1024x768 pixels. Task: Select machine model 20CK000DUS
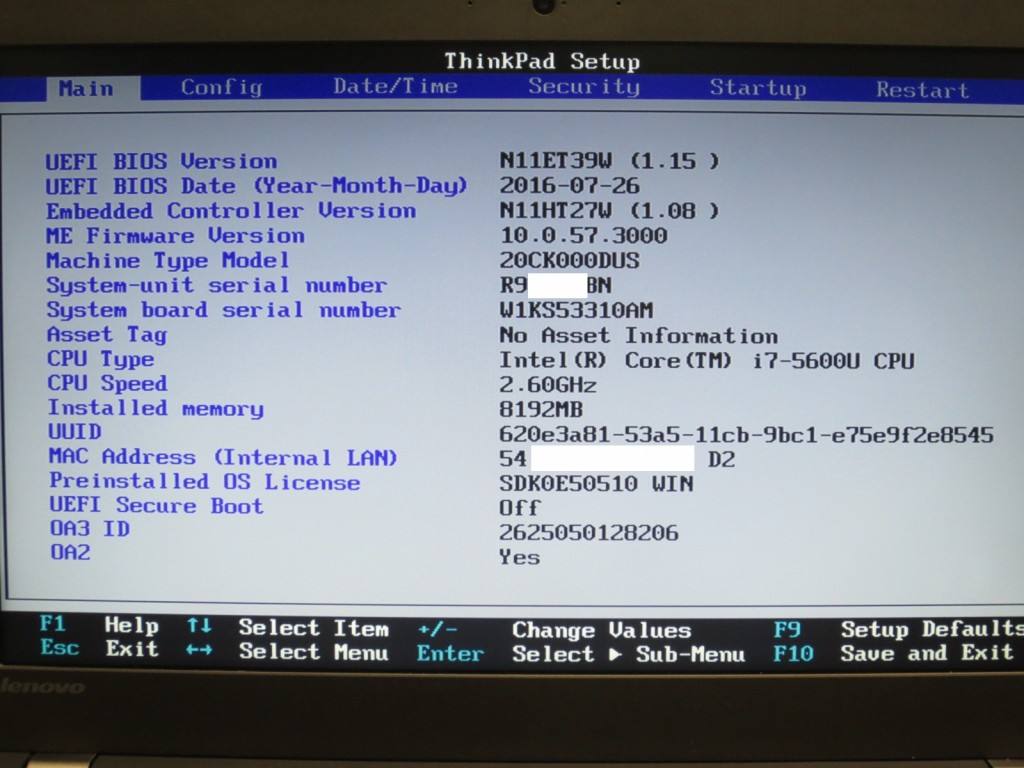click(x=569, y=261)
